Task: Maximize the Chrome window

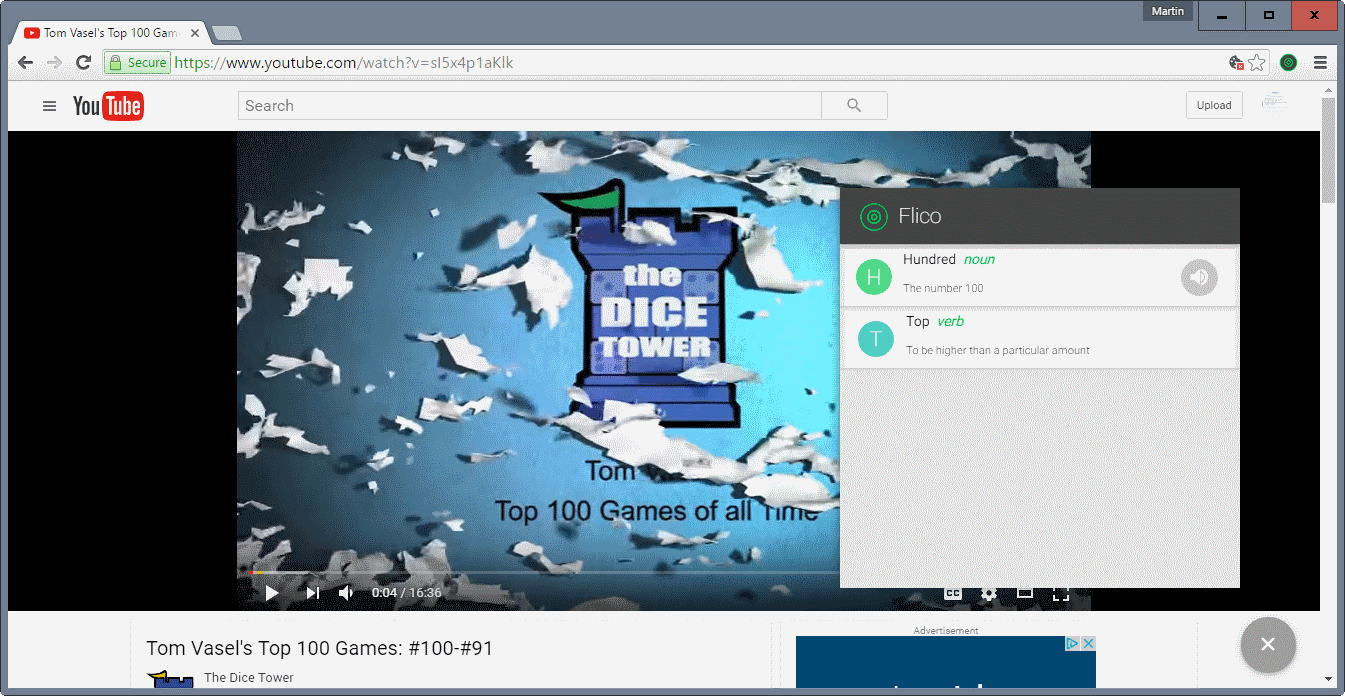Action: pos(1269,15)
